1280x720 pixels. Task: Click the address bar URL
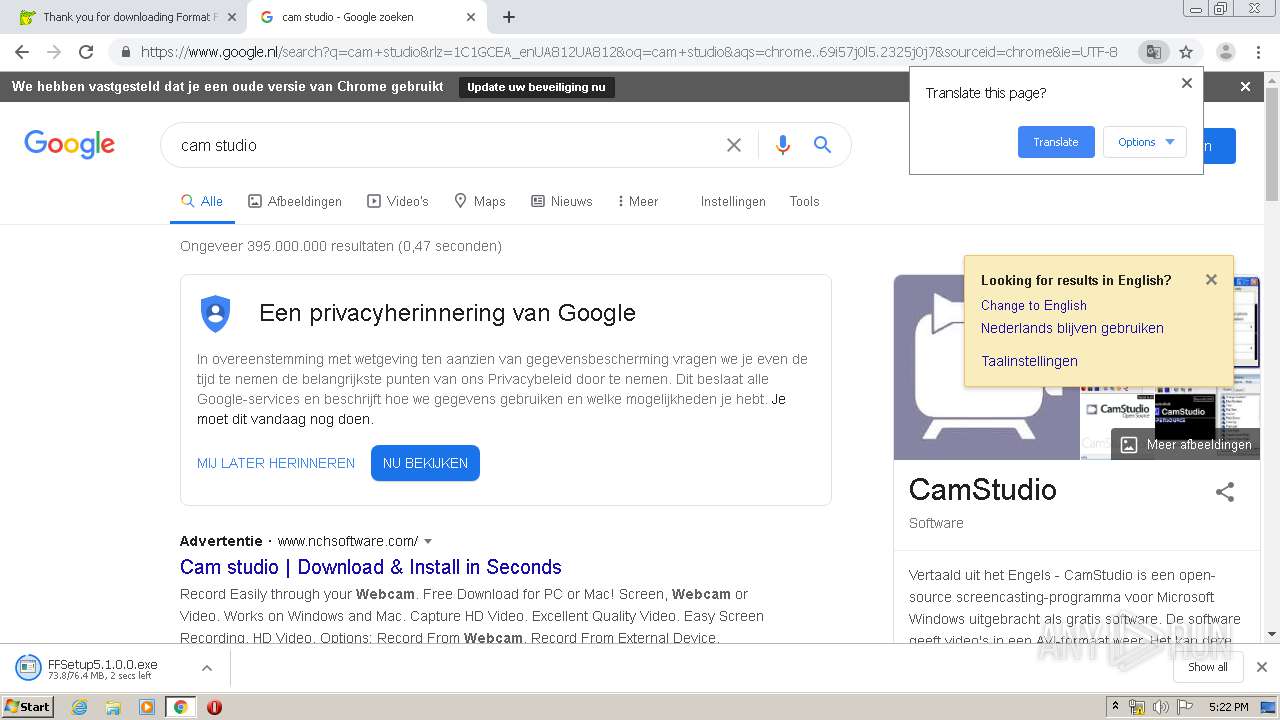(x=629, y=52)
